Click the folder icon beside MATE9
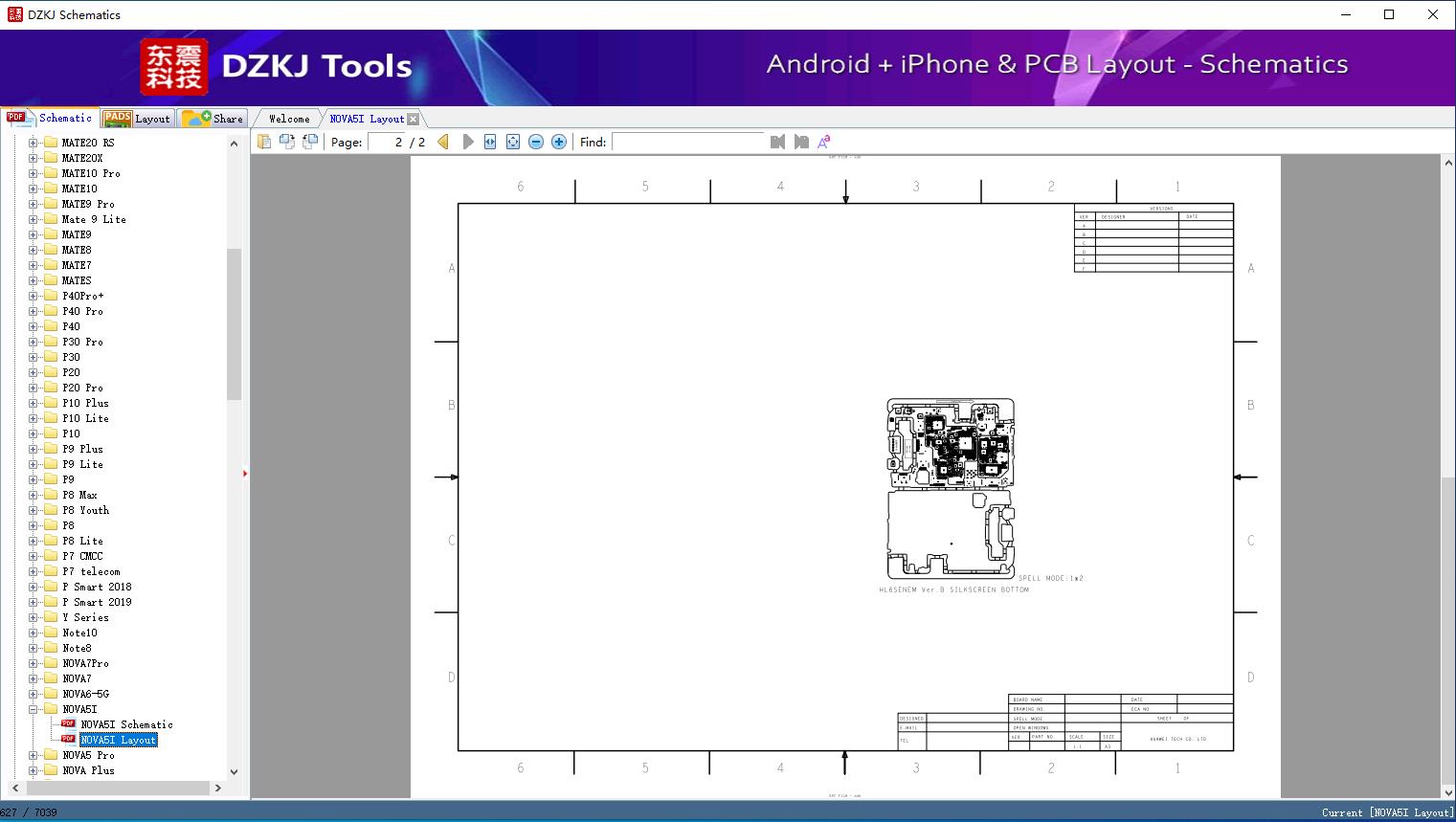 coord(51,234)
